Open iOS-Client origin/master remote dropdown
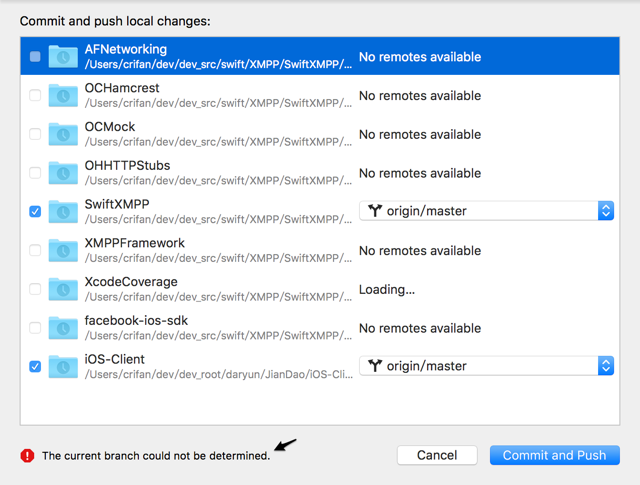The width and height of the screenshot is (640, 485). [486, 366]
